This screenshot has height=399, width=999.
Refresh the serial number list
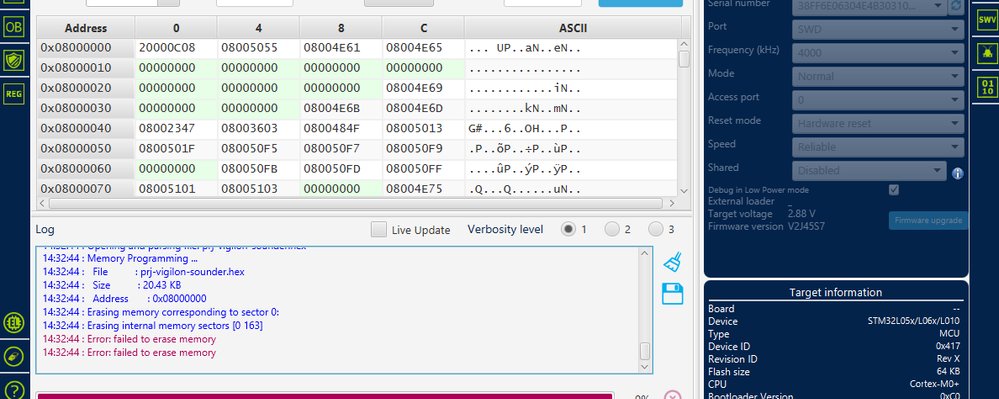coord(956,6)
